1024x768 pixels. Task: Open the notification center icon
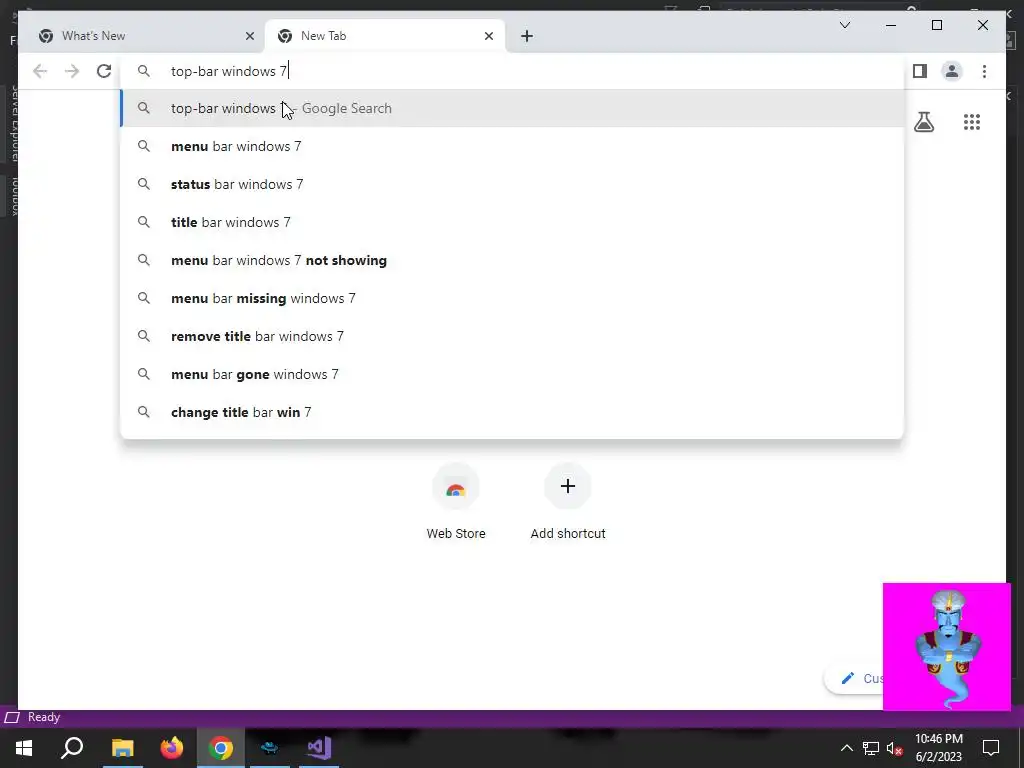click(x=991, y=748)
